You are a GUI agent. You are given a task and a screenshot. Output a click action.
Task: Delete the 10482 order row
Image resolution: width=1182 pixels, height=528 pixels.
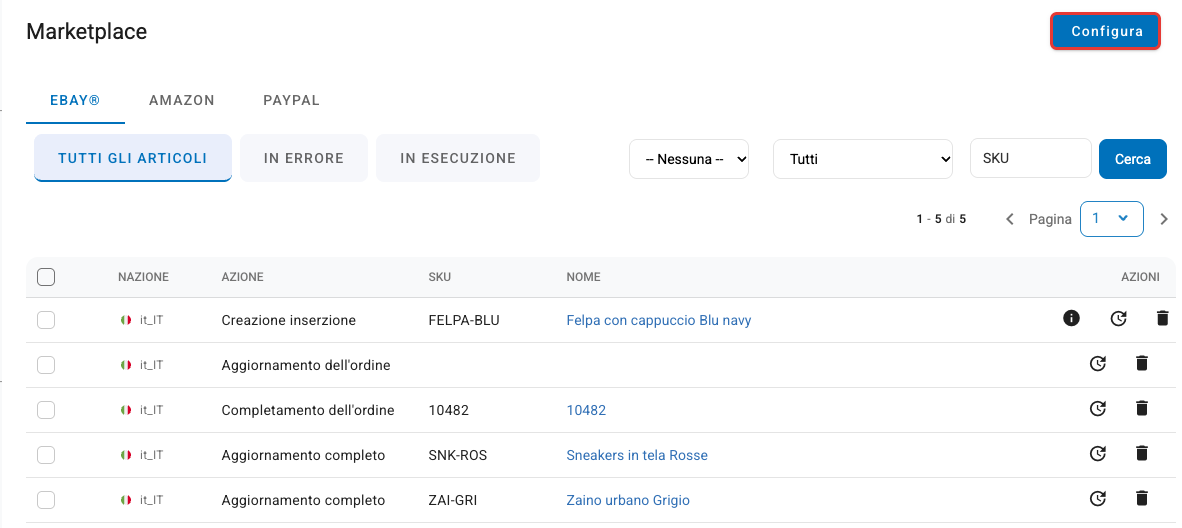point(1141,409)
